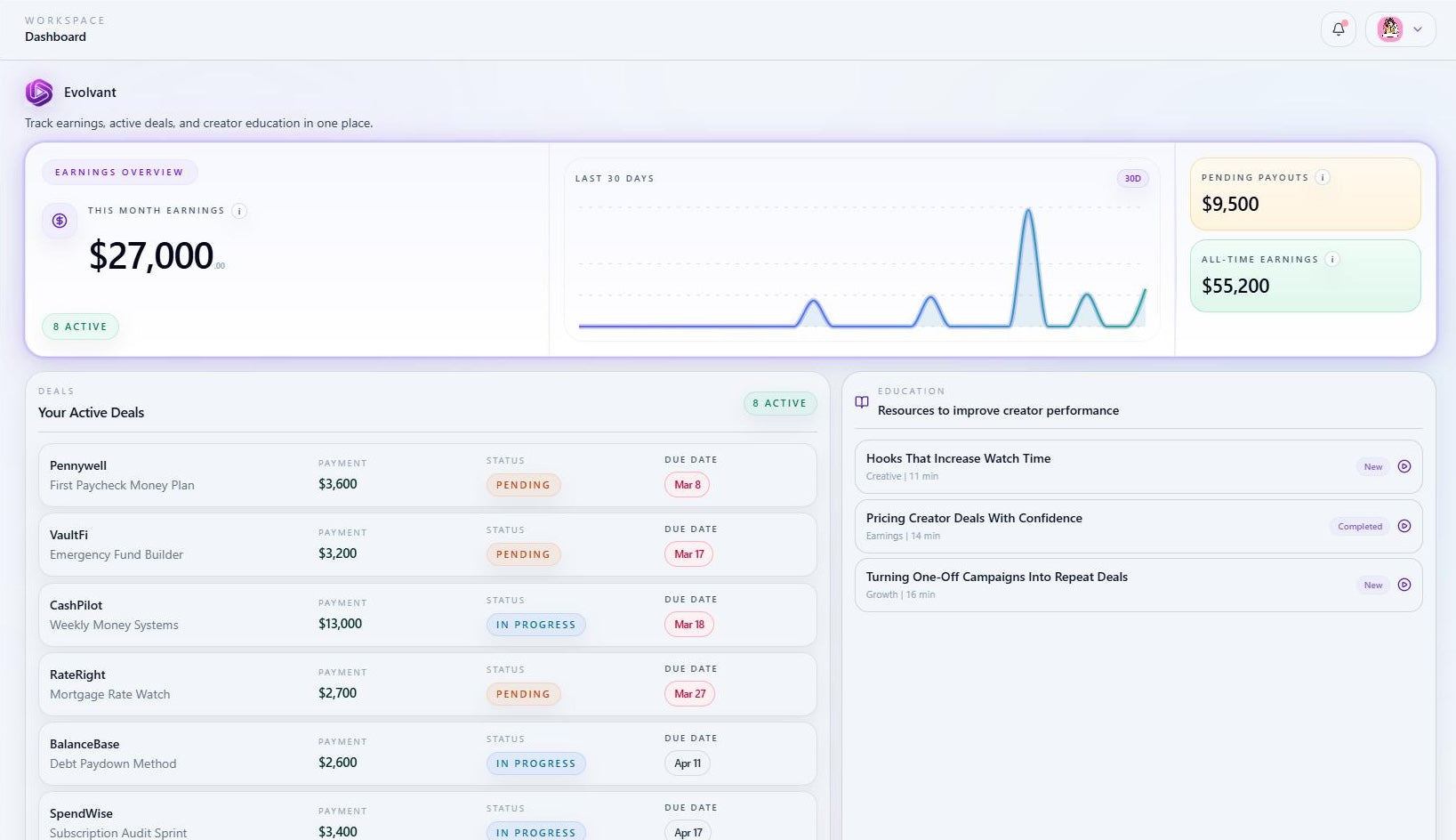Open the CashPilot Weekly Money Systems deal
The image size is (1456, 840).
(114, 615)
